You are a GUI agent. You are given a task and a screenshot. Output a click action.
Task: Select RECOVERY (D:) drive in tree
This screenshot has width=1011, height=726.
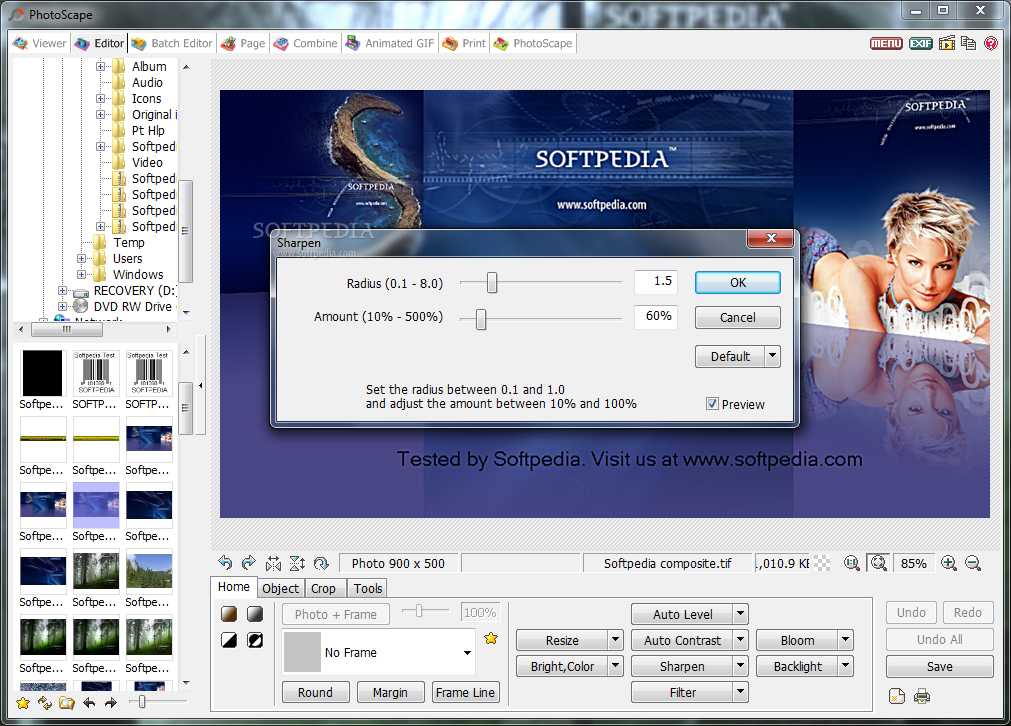(133, 291)
